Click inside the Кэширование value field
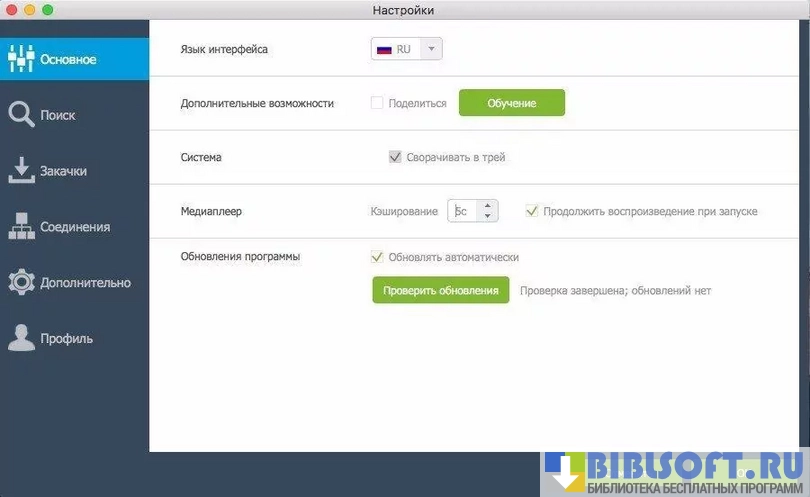The width and height of the screenshot is (810, 497). 463,211
